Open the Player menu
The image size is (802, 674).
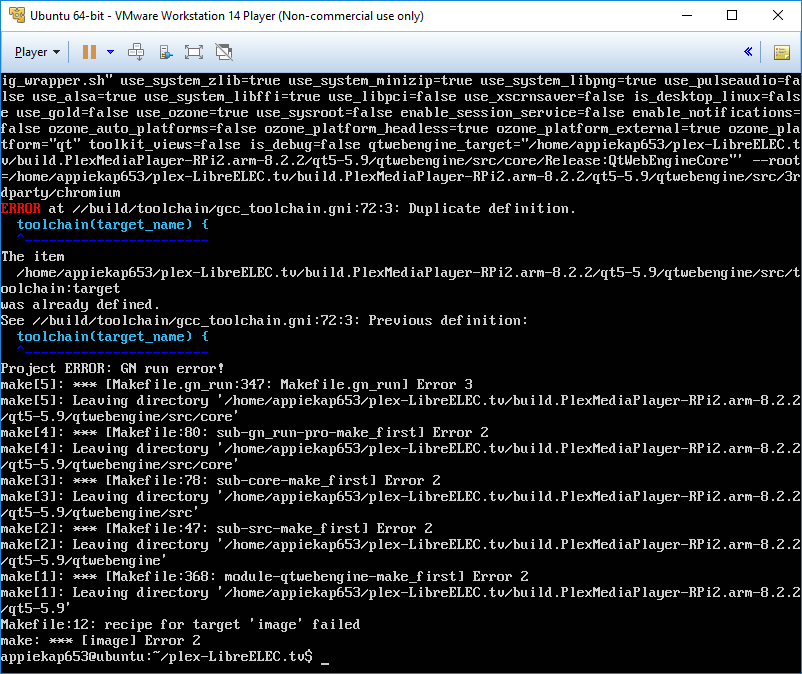37,52
